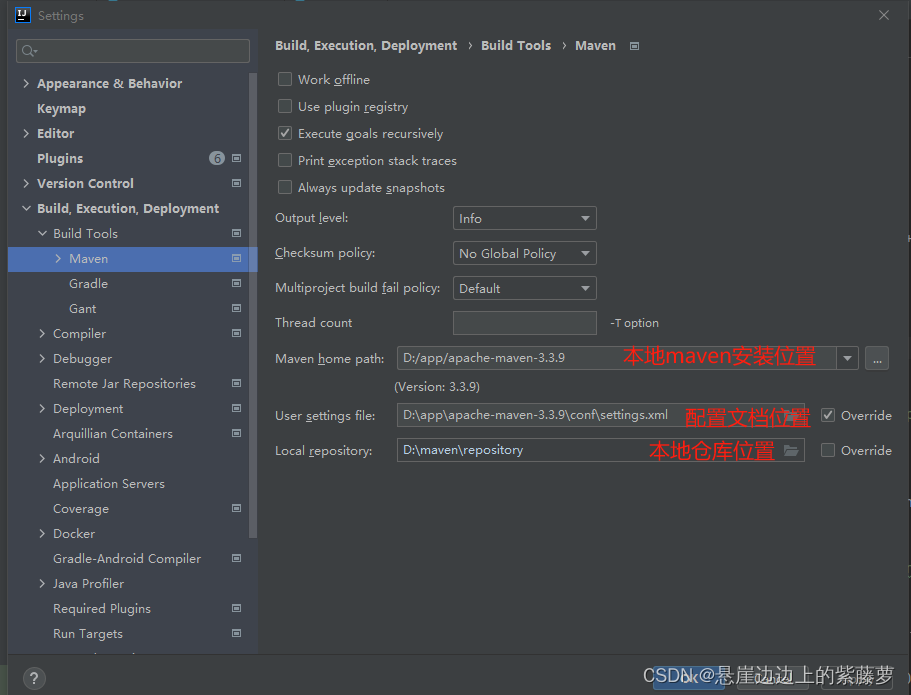Image resolution: width=911 pixels, height=695 pixels.
Task: Enable Use plugin registry checkbox
Action: pyautogui.click(x=285, y=106)
